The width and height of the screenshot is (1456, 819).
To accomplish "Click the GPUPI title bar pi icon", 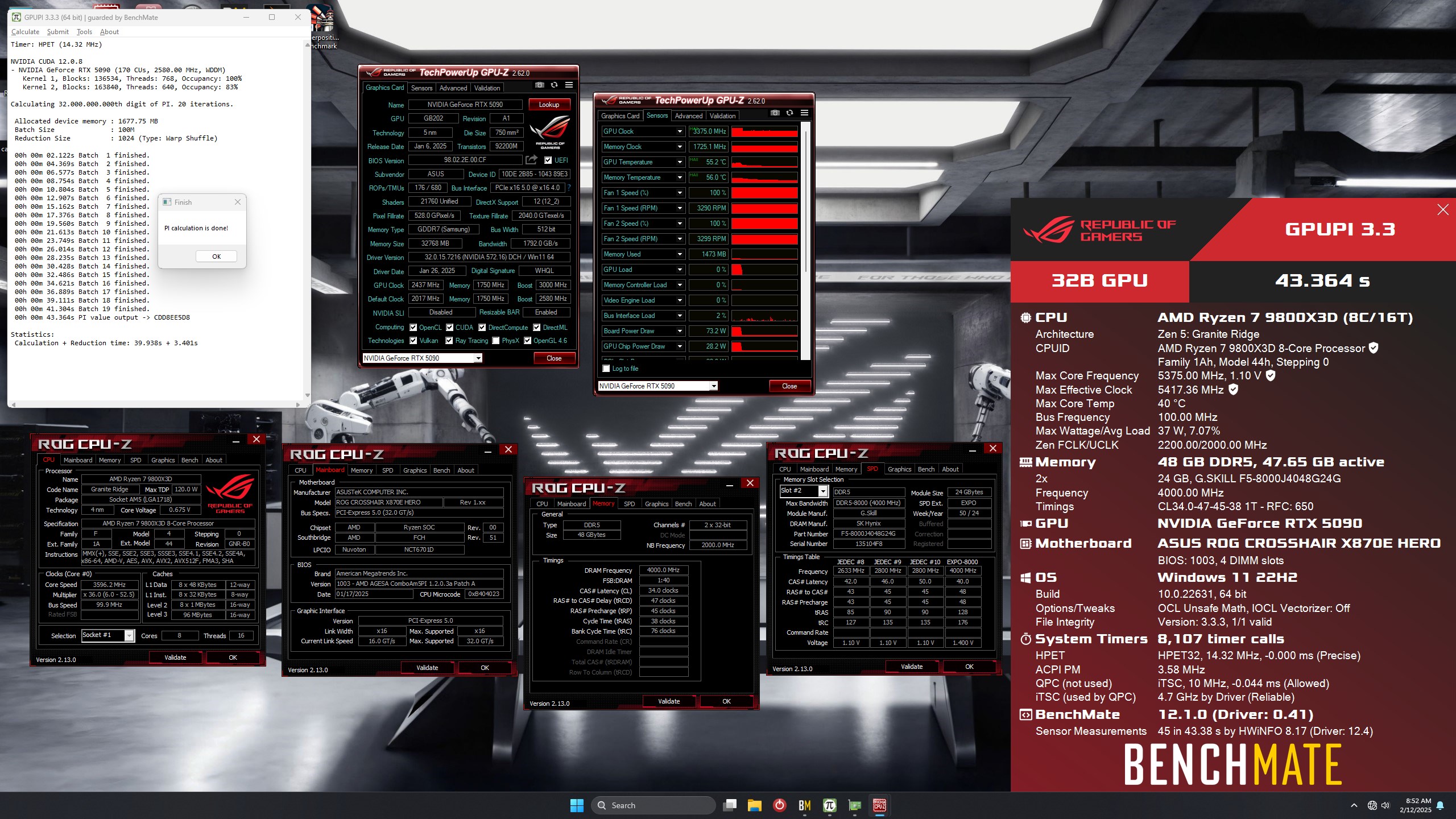I will [16, 17].
